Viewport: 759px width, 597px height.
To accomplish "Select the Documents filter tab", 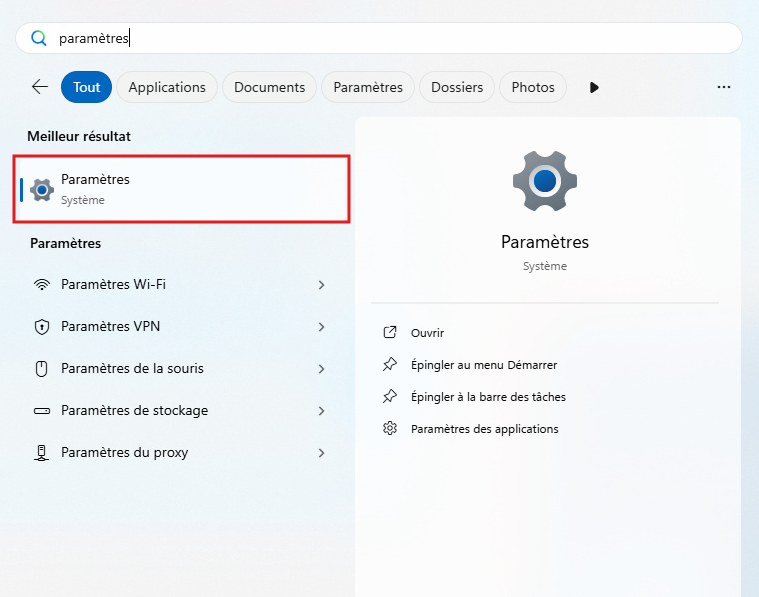I will pos(269,87).
